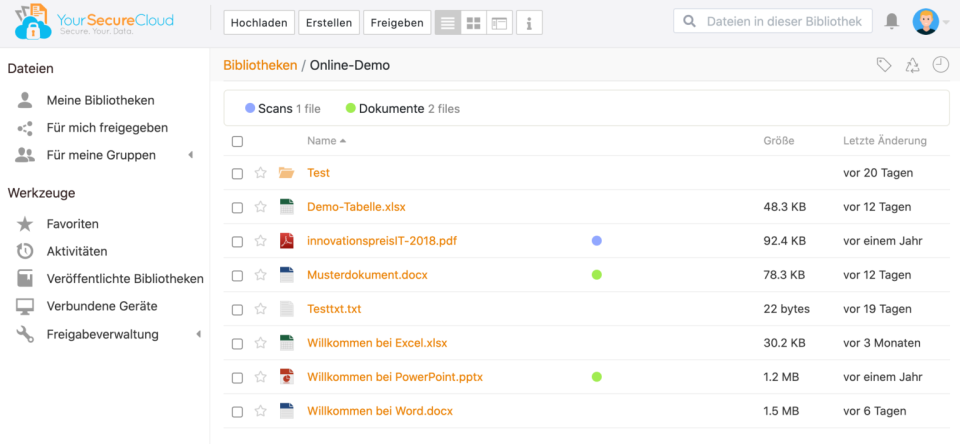The image size is (960, 444).
Task: Click the Erstellen button
Action: 329,23
